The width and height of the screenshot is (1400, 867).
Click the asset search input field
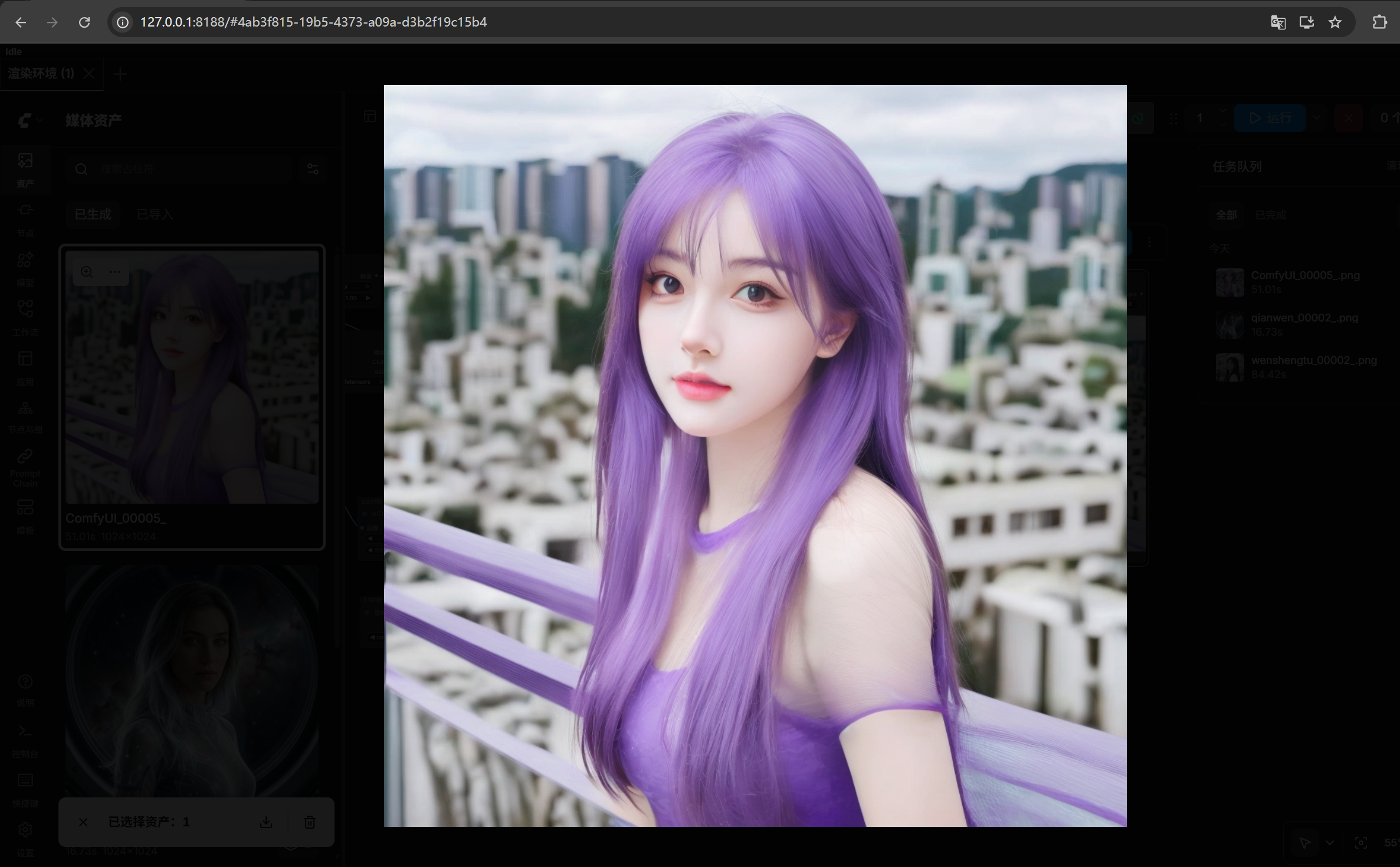180,169
